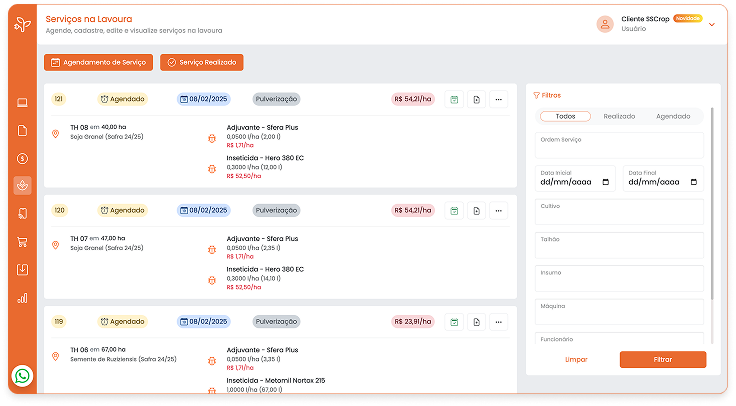The width and height of the screenshot is (736, 406).
Task: Expand the Cliente SSCrop user menu chevron
Action: (712, 25)
